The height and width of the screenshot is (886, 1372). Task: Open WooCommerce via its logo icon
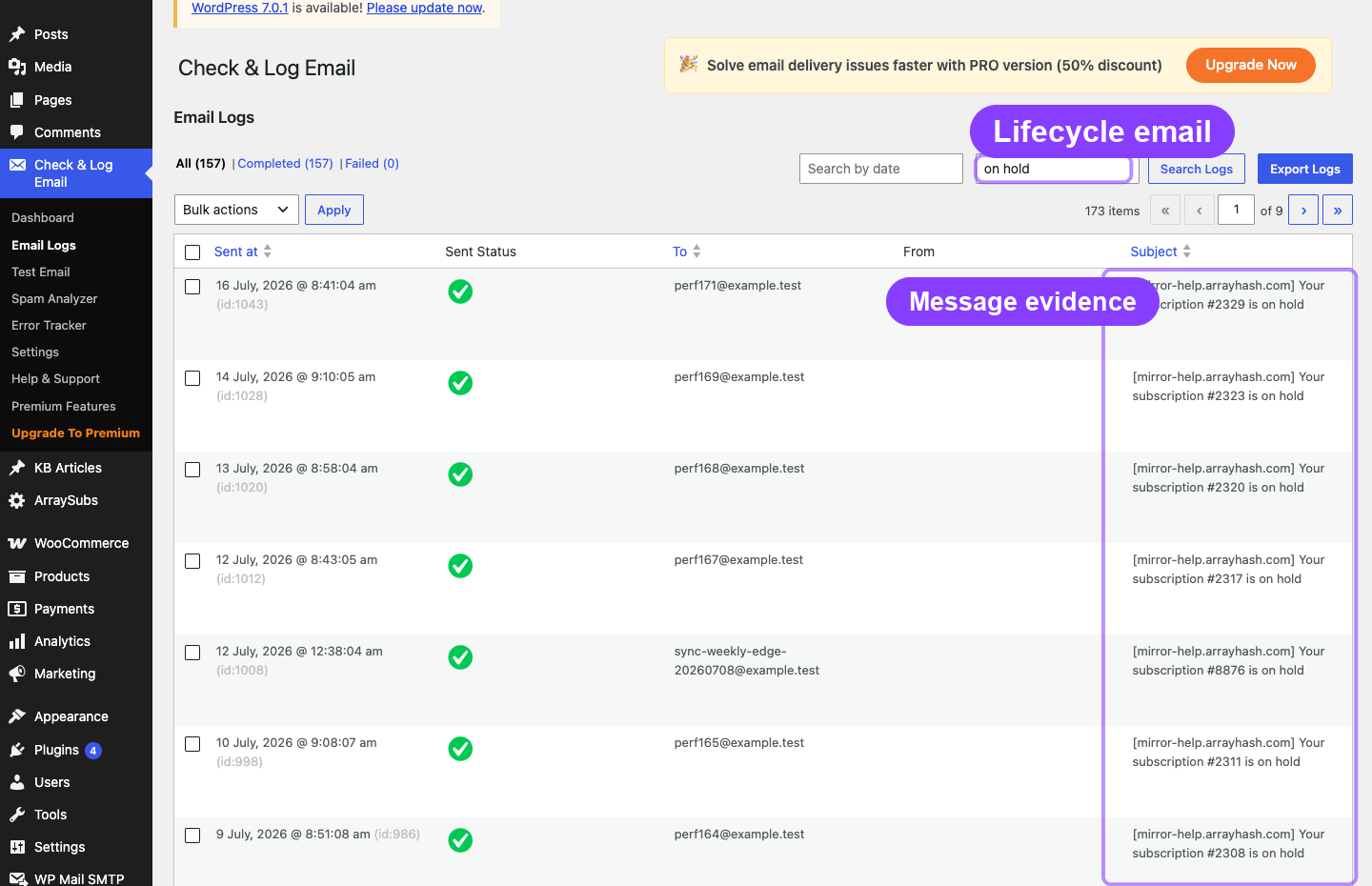coord(17,543)
